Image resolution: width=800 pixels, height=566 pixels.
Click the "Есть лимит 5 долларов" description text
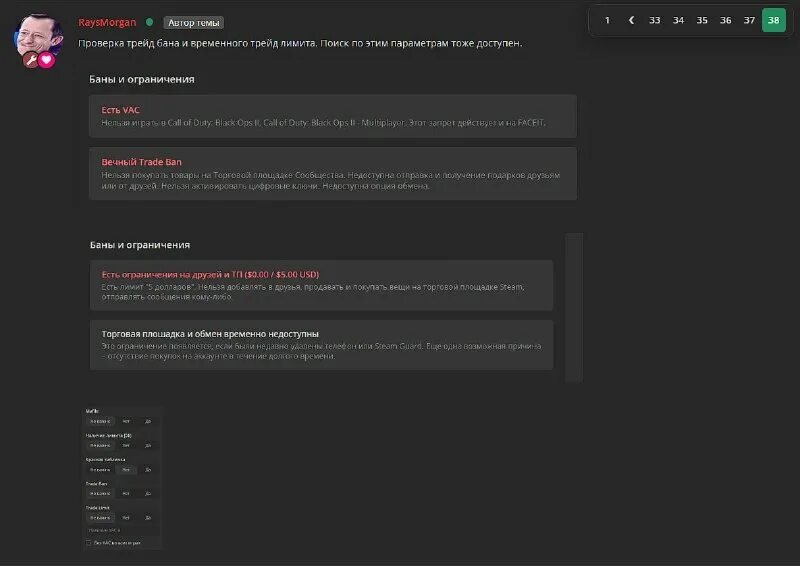tap(313, 291)
